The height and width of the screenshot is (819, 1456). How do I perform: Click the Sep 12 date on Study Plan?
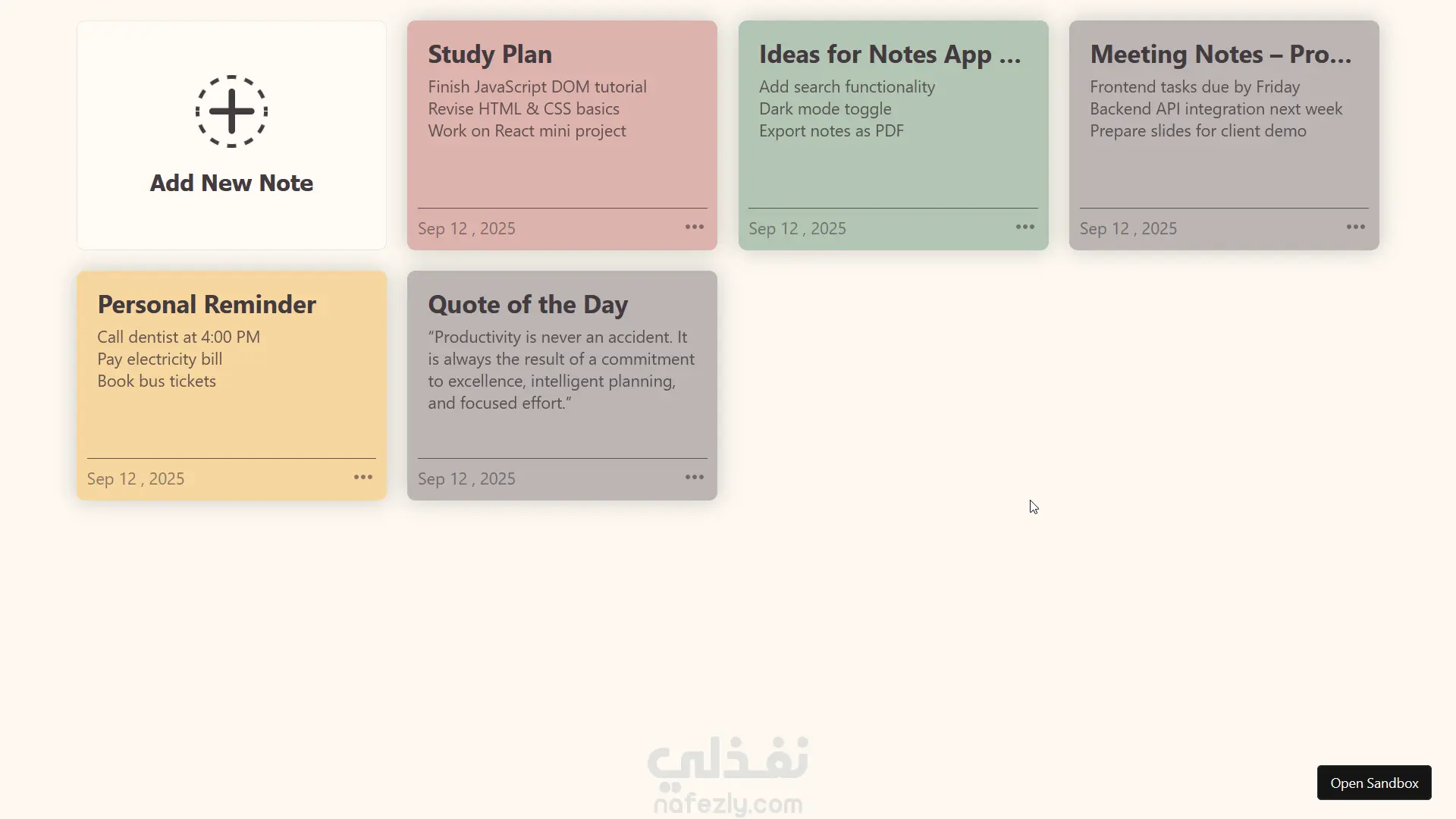click(466, 228)
